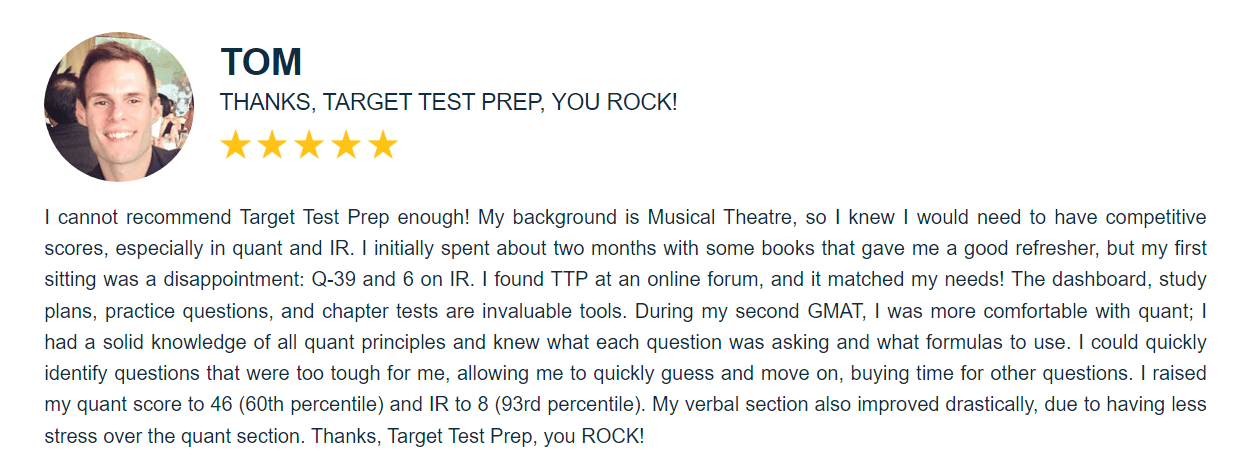Click the first gold rating star
The width and height of the screenshot is (1236, 462).
pos(235,146)
